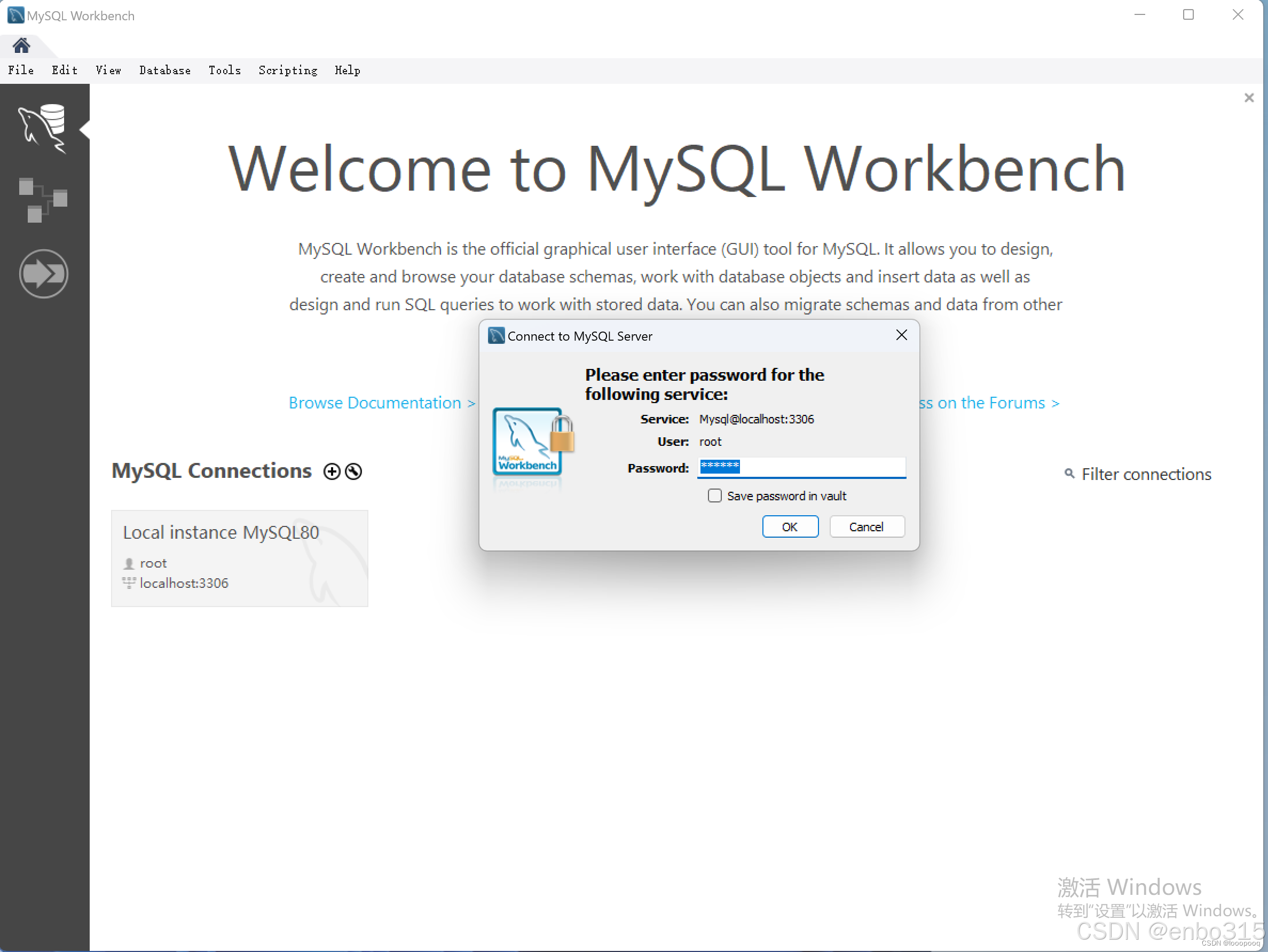This screenshot has width=1268, height=952.
Task: Open the Database menu
Action: point(164,70)
